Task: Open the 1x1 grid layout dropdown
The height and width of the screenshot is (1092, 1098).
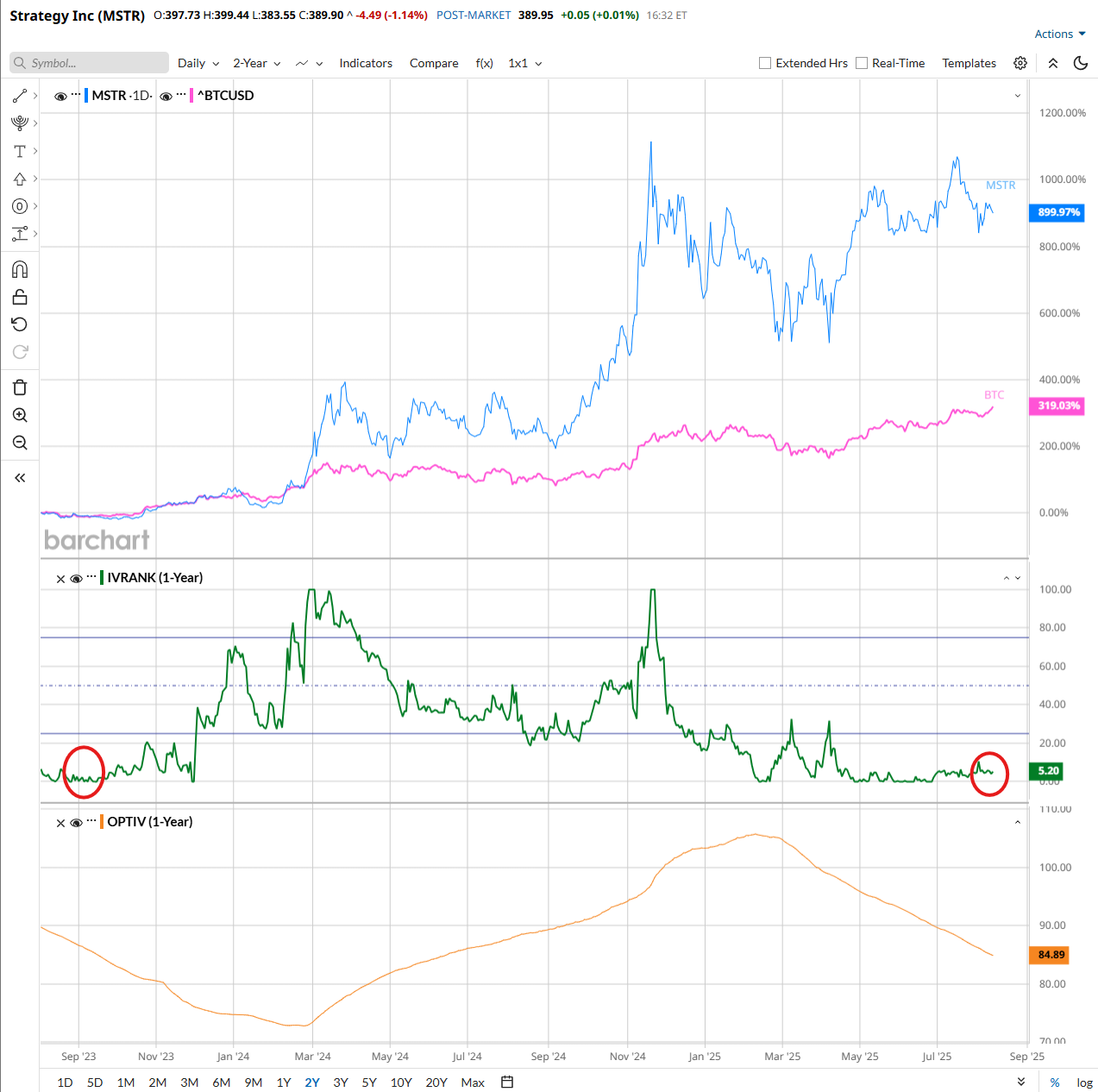Action: pyautogui.click(x=525, y=63)
